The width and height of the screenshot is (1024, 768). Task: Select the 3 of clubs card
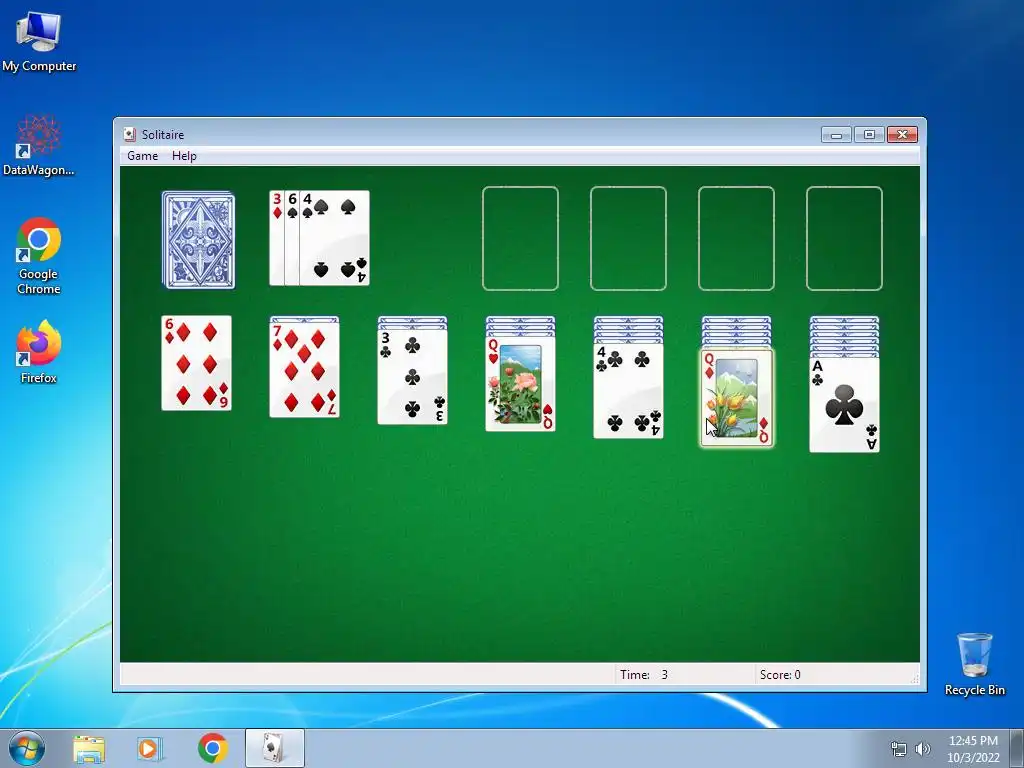(x=413, y=377)
